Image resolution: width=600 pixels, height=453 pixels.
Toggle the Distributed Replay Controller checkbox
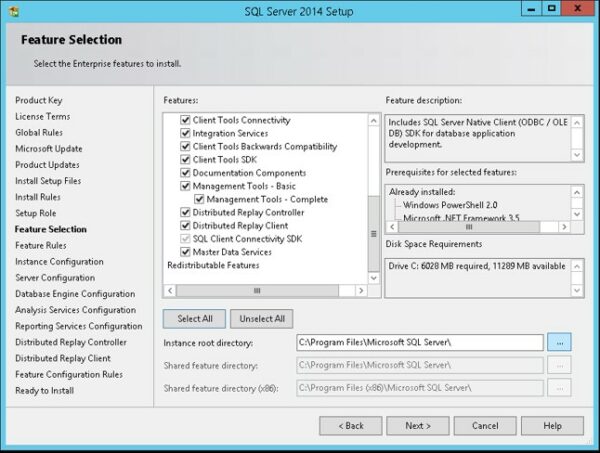click(x=185, y=213)
